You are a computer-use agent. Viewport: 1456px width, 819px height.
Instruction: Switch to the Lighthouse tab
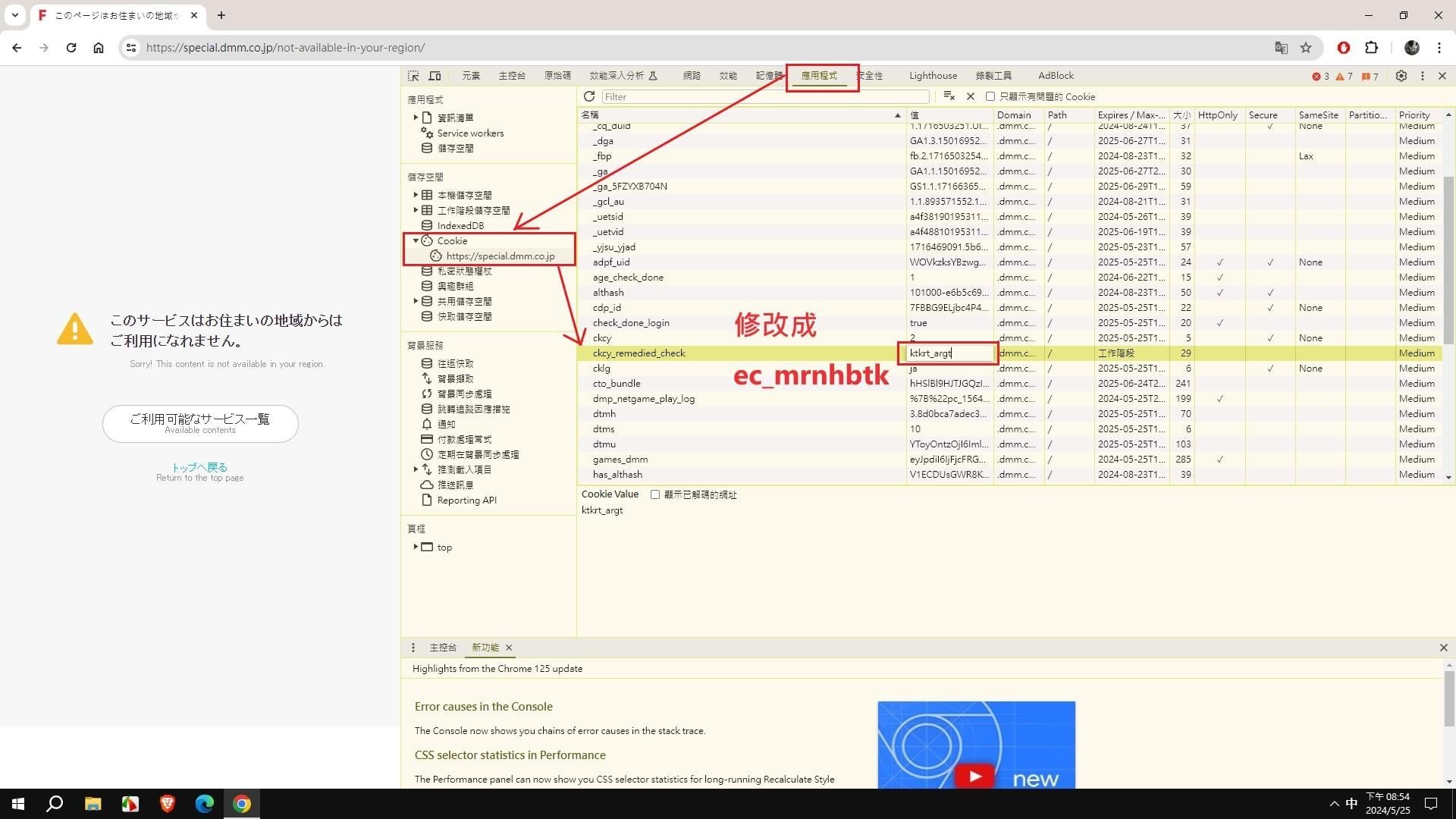[x=933, y=76]
